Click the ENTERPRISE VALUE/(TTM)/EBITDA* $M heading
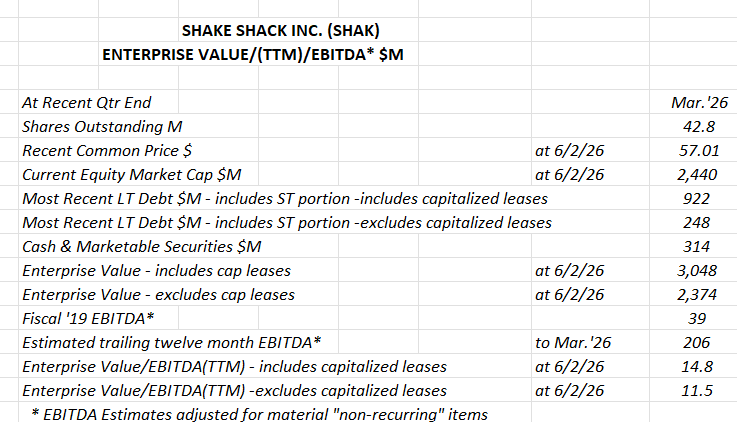 (x=253, y=55)
